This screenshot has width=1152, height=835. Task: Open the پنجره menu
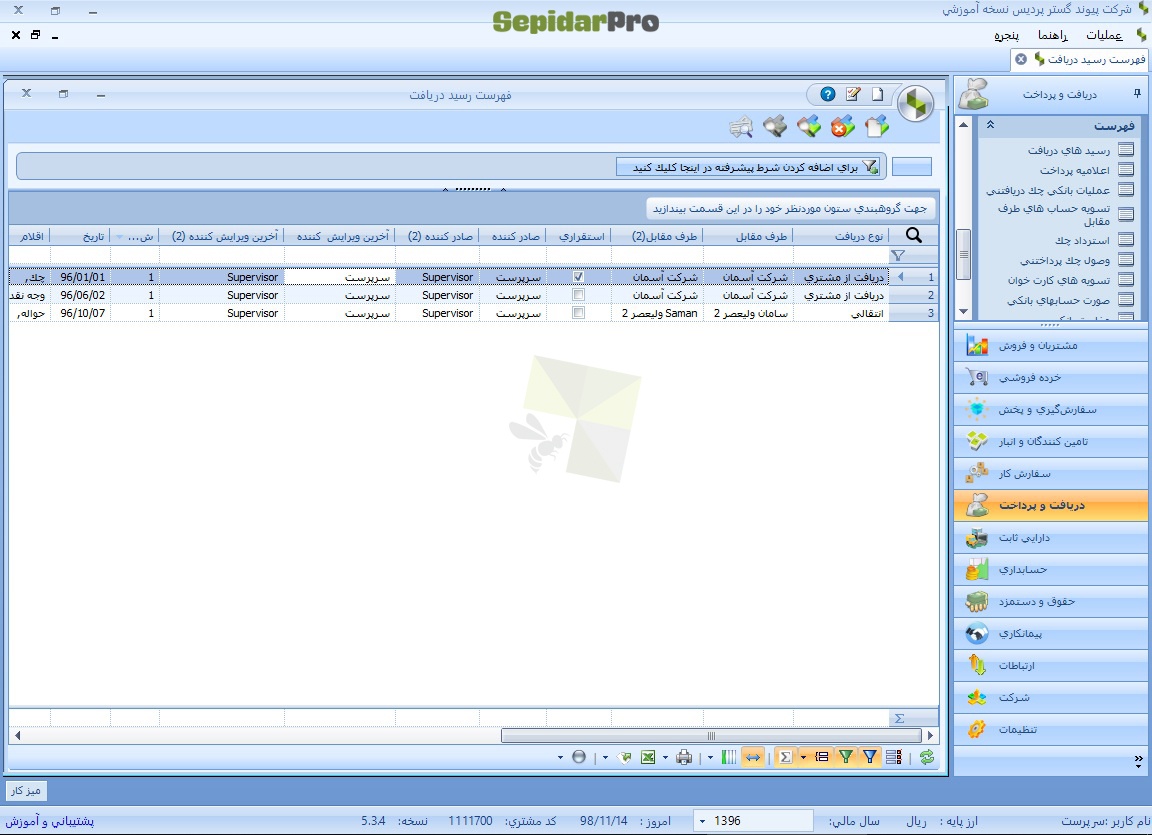[x=1007, y=35]
